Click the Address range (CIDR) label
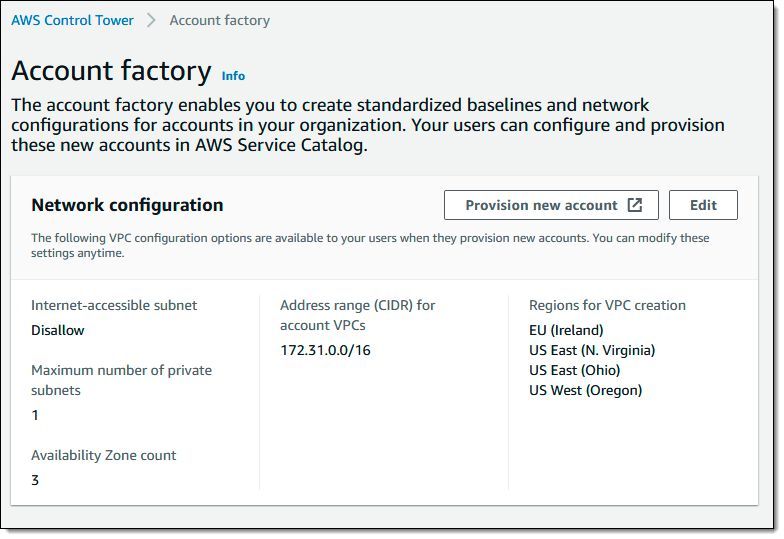This screenshot has width=784, height=539. pos(357,314)
